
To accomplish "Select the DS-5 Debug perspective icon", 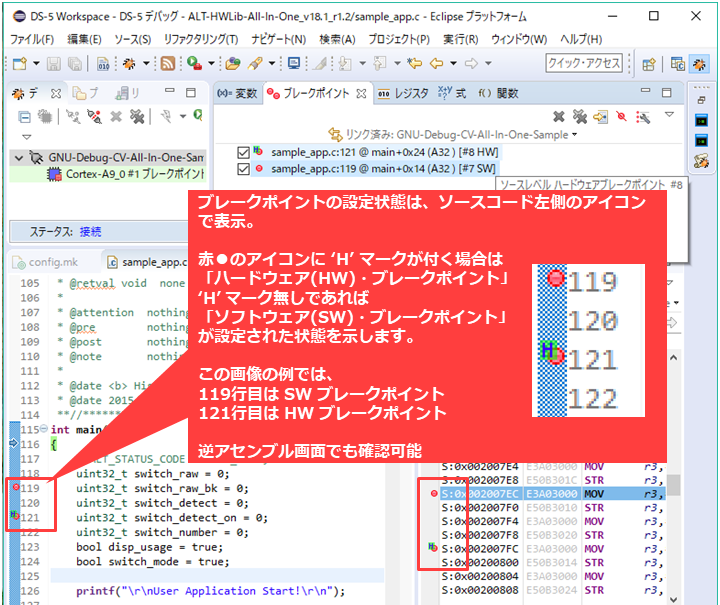I will coord(699,64).
